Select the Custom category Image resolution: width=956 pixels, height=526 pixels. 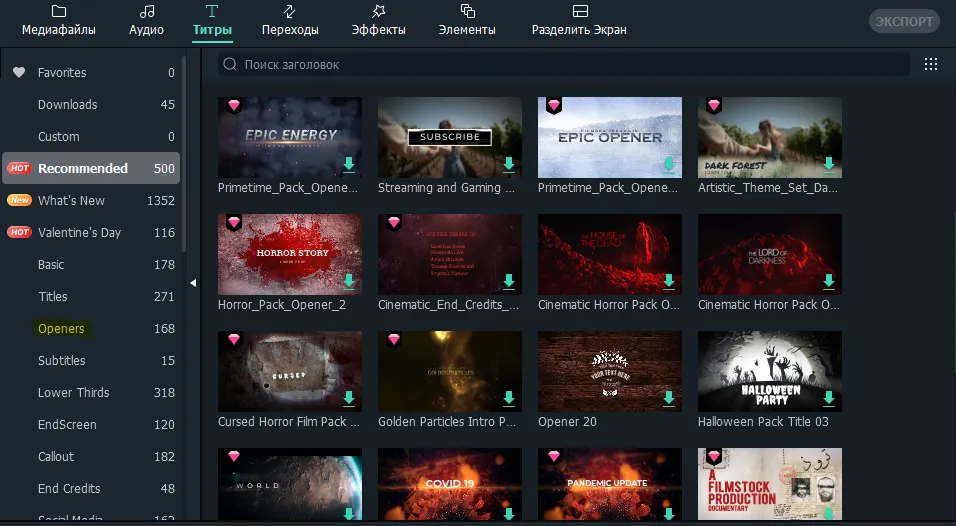[91, 137]
